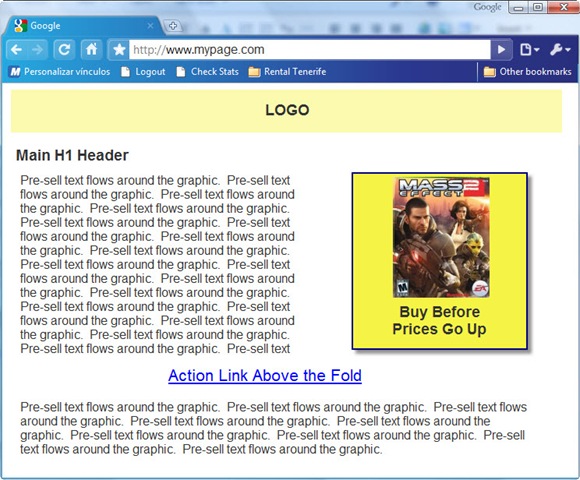Follow the Action Link Above the Fold
The width and height of the screenshot is (580, 480).
click(265, 376)
